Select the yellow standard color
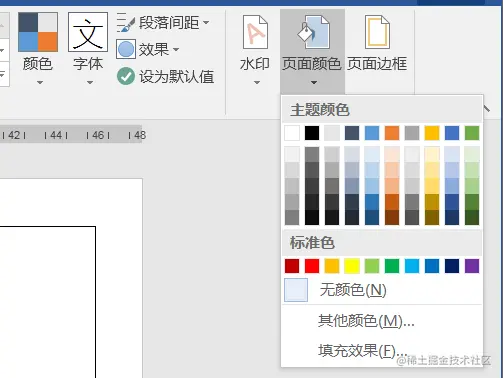Image resolution: width=503 pixels, height=378 pixels. tap(352, 266)
